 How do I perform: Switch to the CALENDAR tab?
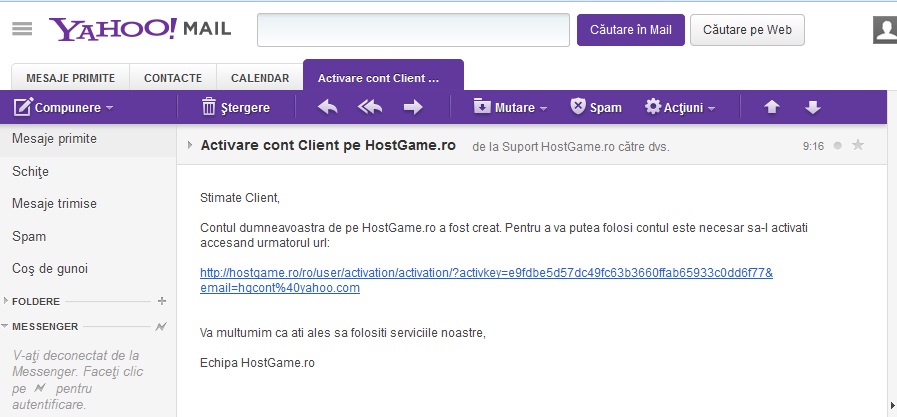point(260,78)
